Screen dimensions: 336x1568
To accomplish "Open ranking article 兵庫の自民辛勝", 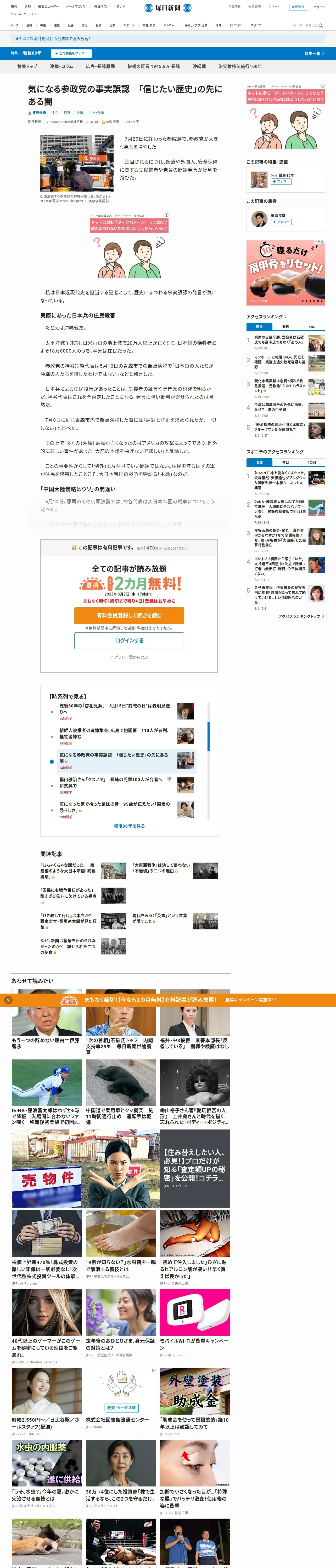I will coord(279,340).
